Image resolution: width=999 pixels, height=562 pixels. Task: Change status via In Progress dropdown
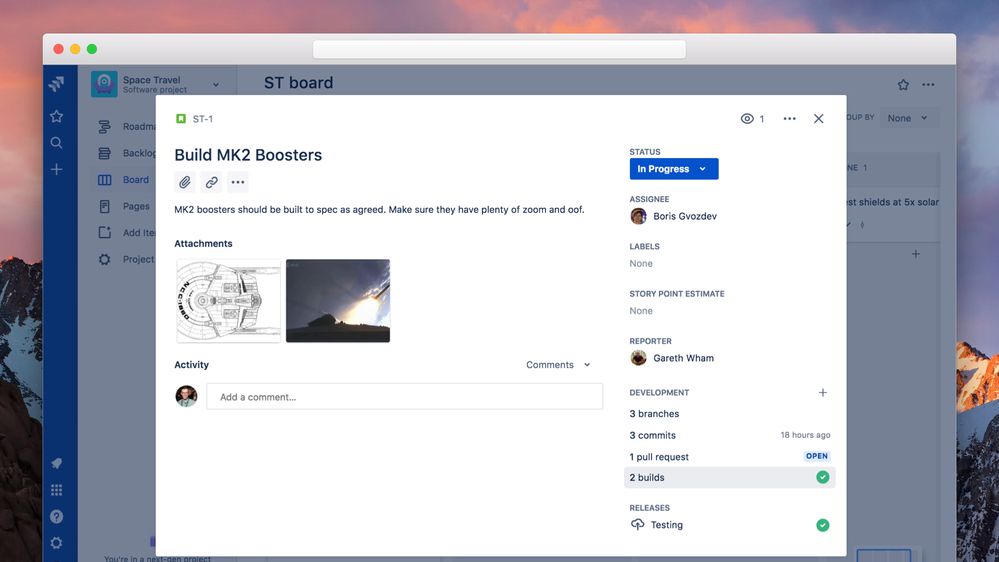point(673,169)
